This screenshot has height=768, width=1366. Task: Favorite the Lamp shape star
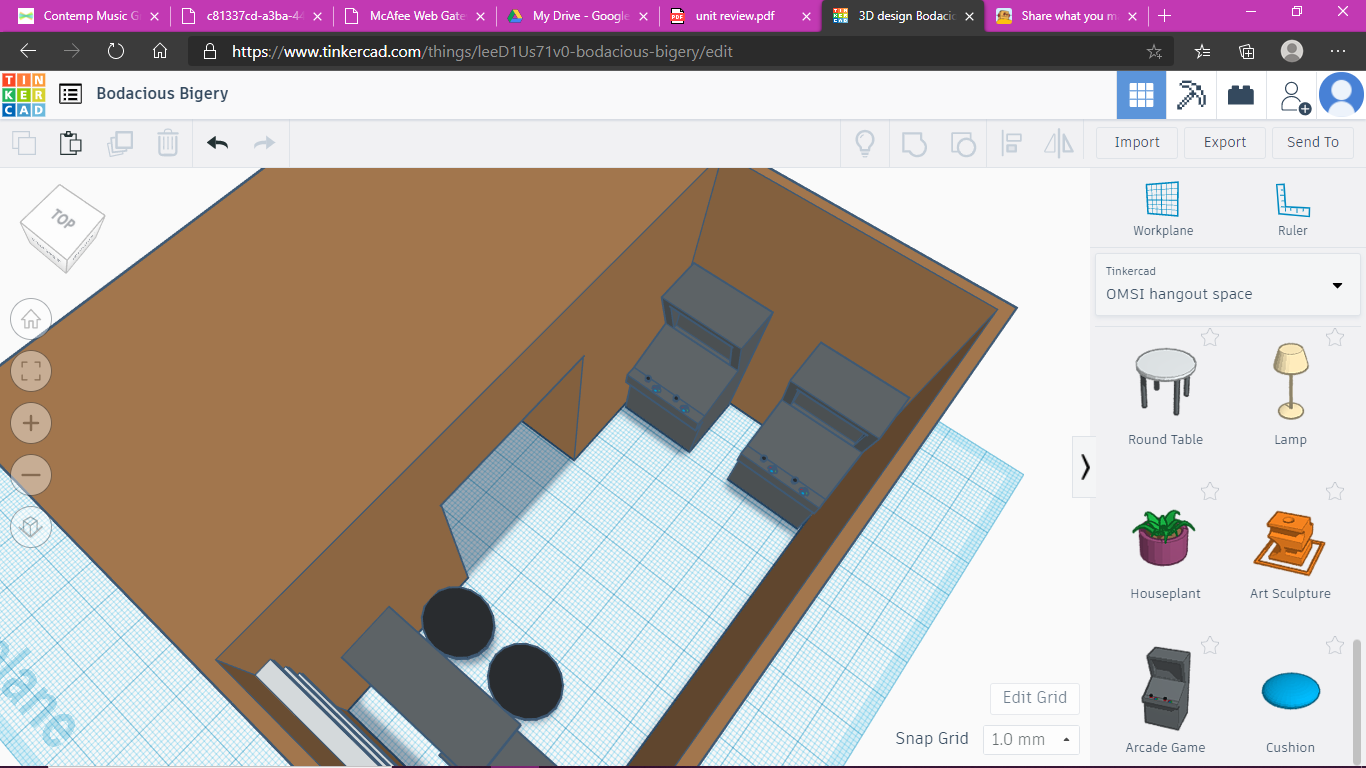pos(1335,337)
